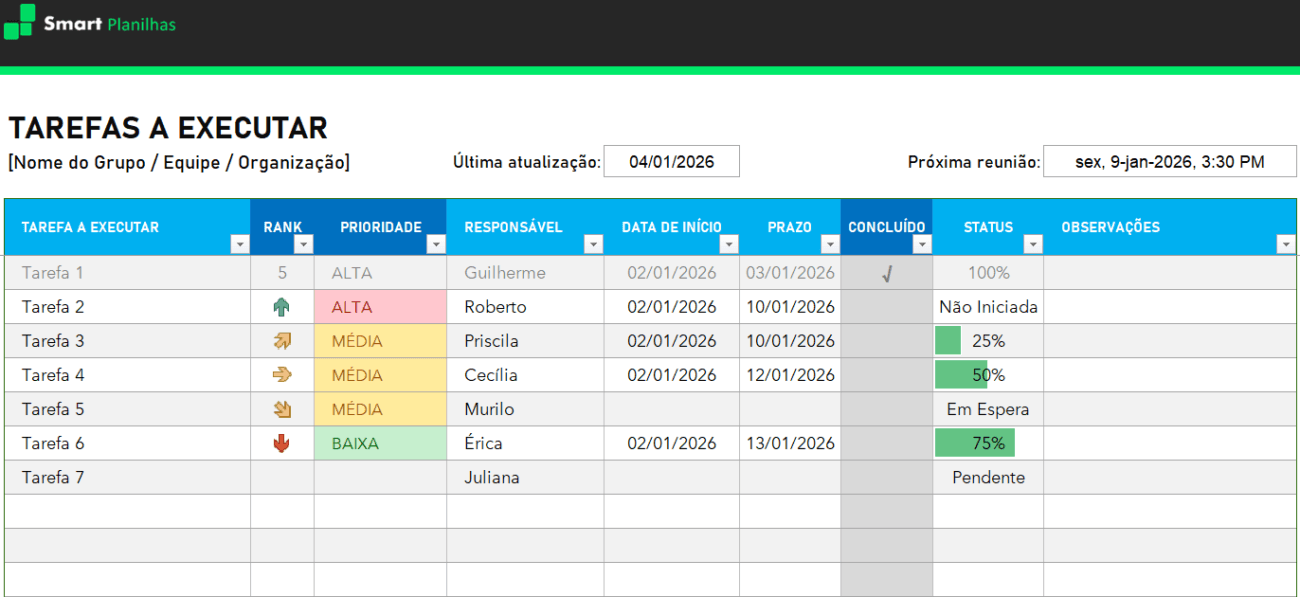Open the Prioridade column filter dropdown
This screenshot has height=597, width=1300.
[436, 244]
